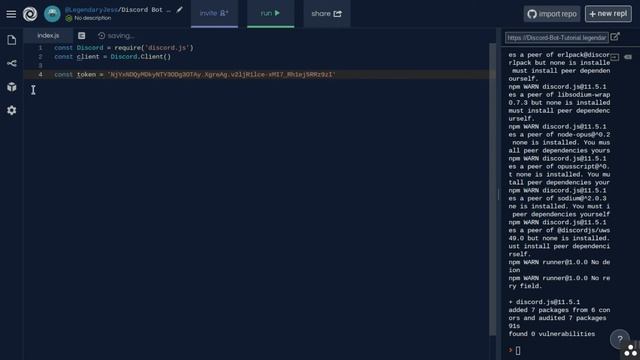Viewport: 640px width, 360px height.
Task: Click the Discord Bot repl title
Action: tap(146, 10)
